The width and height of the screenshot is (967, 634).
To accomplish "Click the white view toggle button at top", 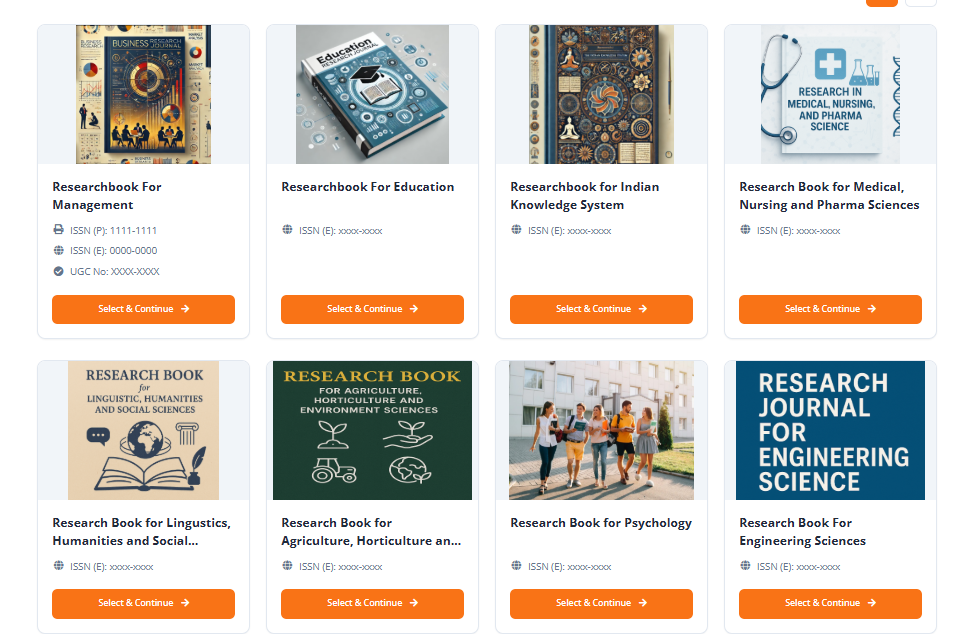I will pos(920,3).
